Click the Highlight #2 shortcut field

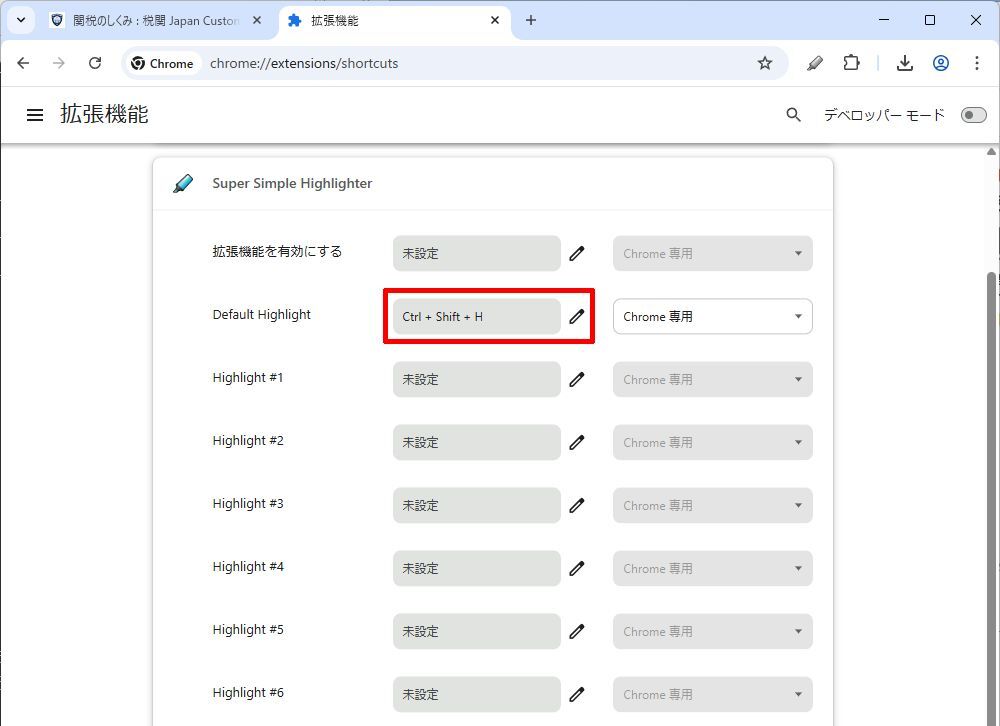pyautogui.click(x=476, y=443)
